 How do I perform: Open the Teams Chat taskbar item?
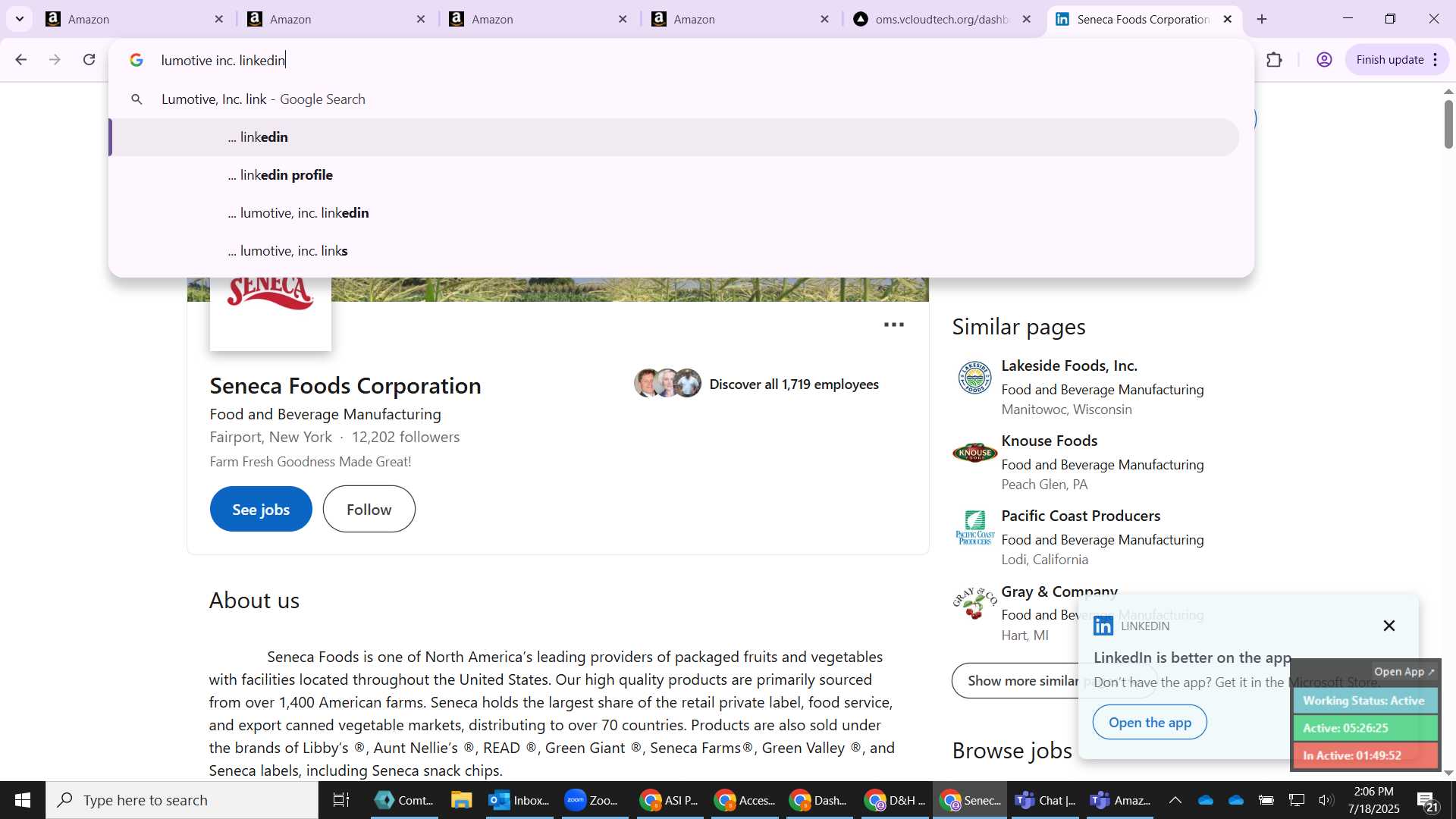[x=1046, y=800]
